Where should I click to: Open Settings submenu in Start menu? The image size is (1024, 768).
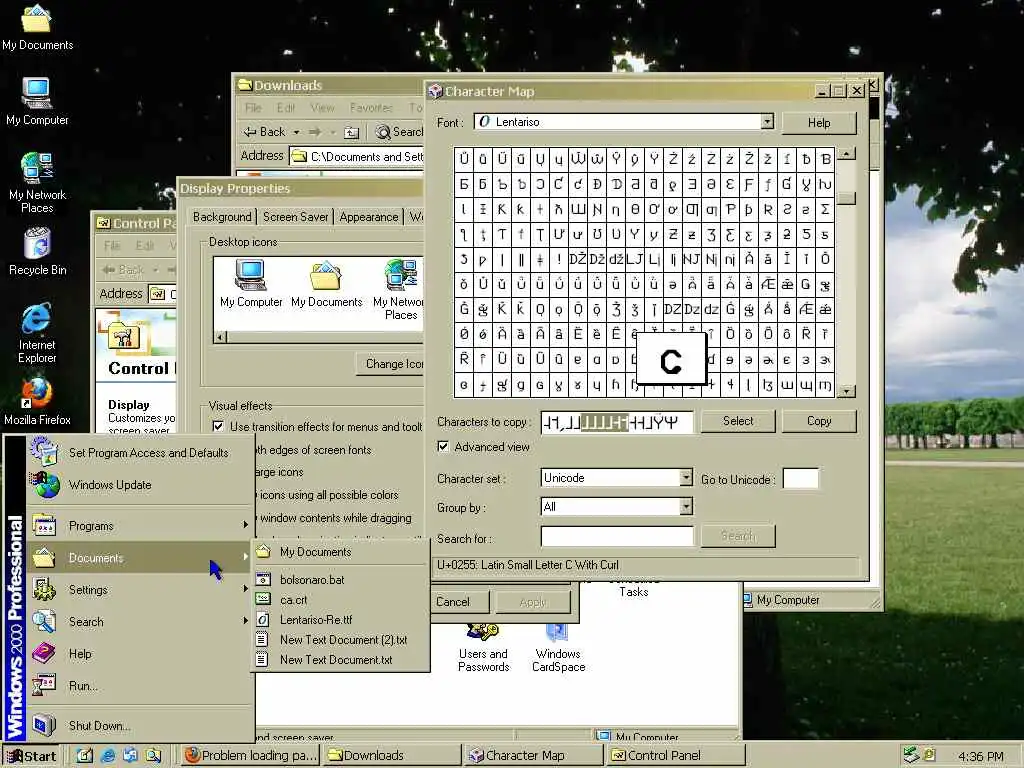(x=140, y=590)
